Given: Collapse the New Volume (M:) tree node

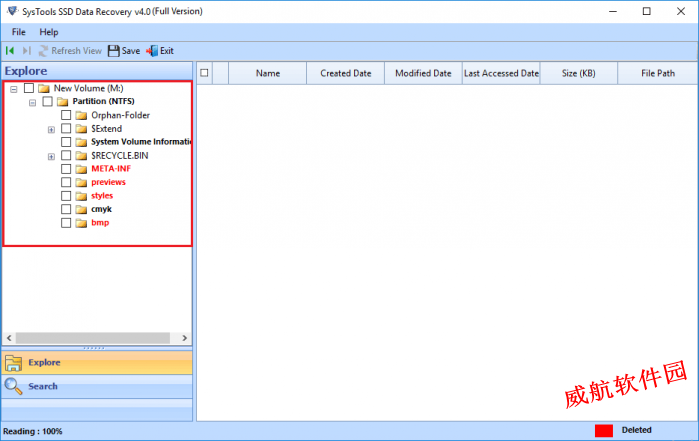Looking at the screenshot, I should 14,89.
